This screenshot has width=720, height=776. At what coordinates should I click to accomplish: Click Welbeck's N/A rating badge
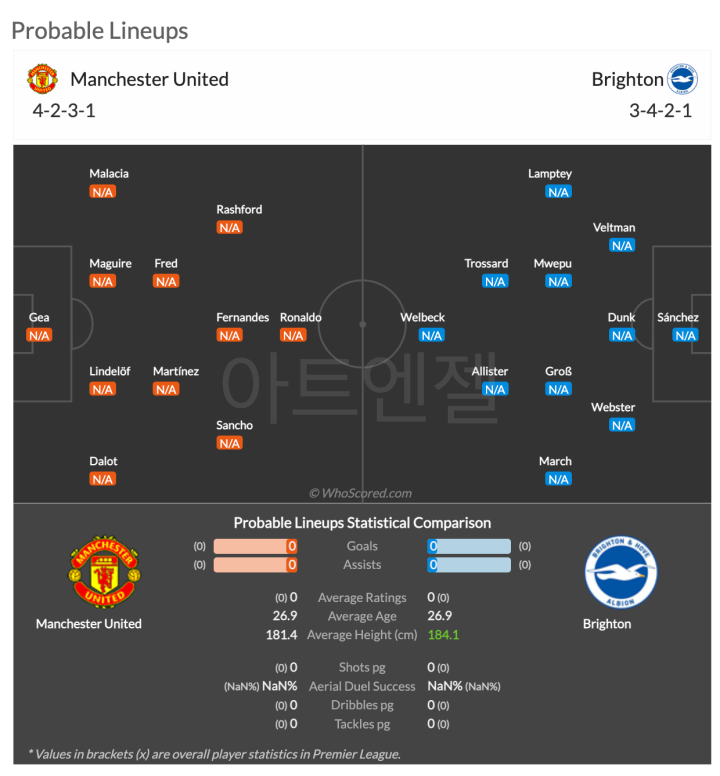(x=432, y=336)
